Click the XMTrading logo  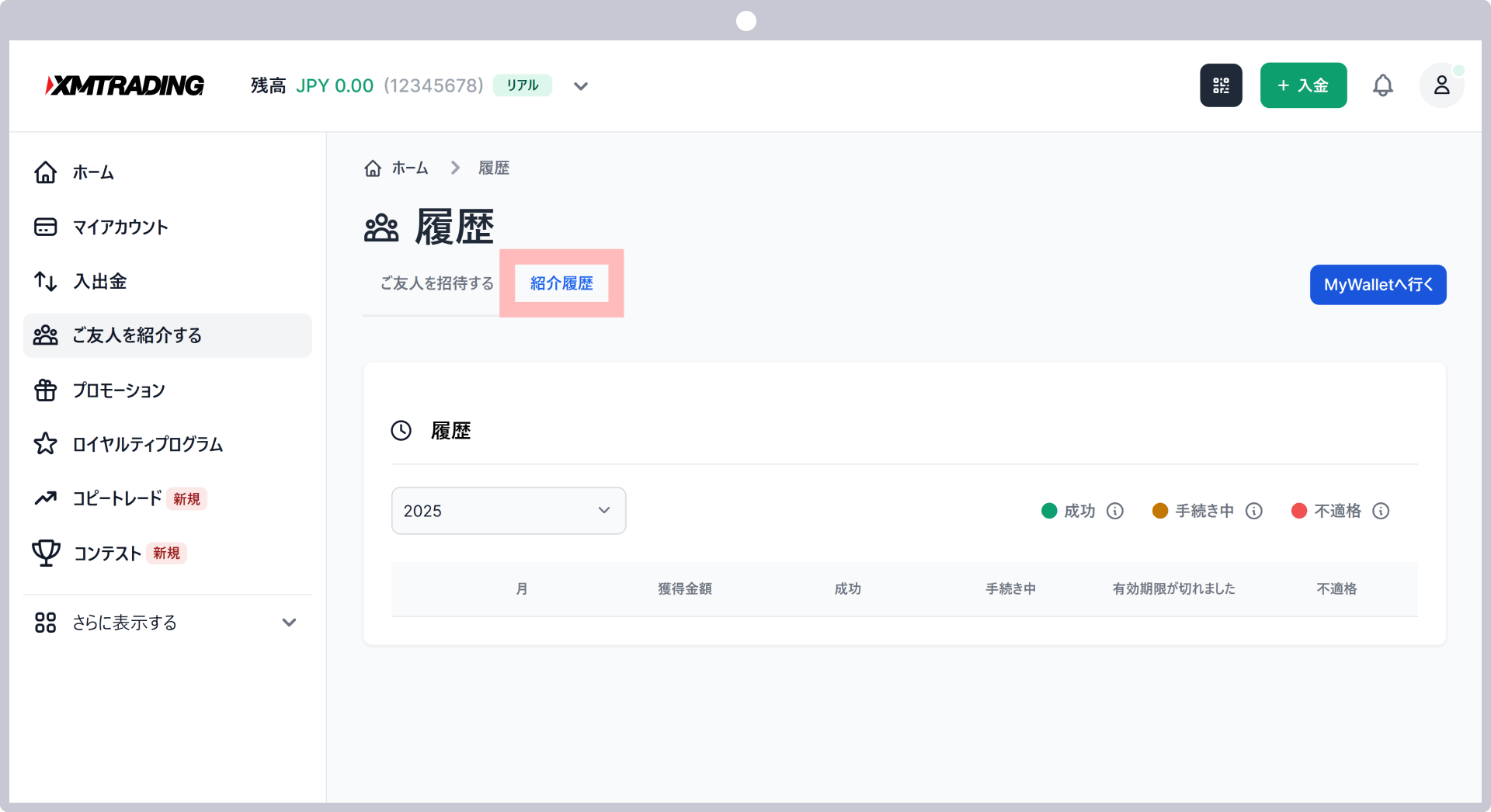coord(125,85)
